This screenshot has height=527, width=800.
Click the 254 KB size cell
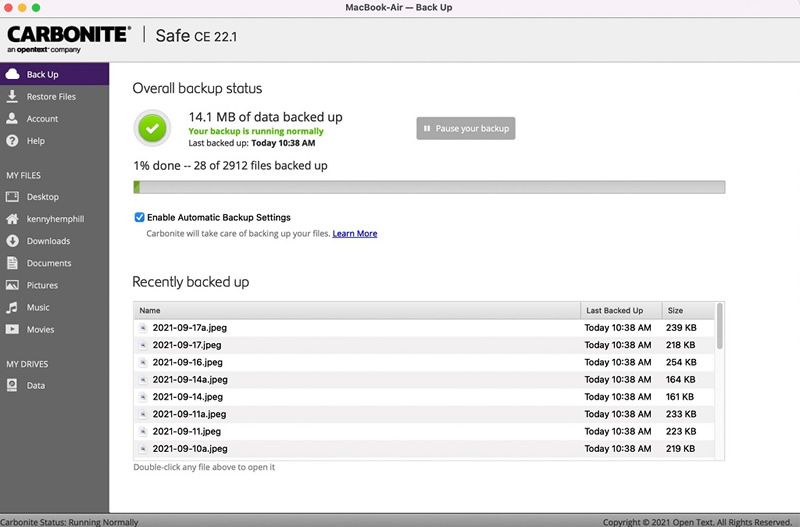click(x=681, y=362)
